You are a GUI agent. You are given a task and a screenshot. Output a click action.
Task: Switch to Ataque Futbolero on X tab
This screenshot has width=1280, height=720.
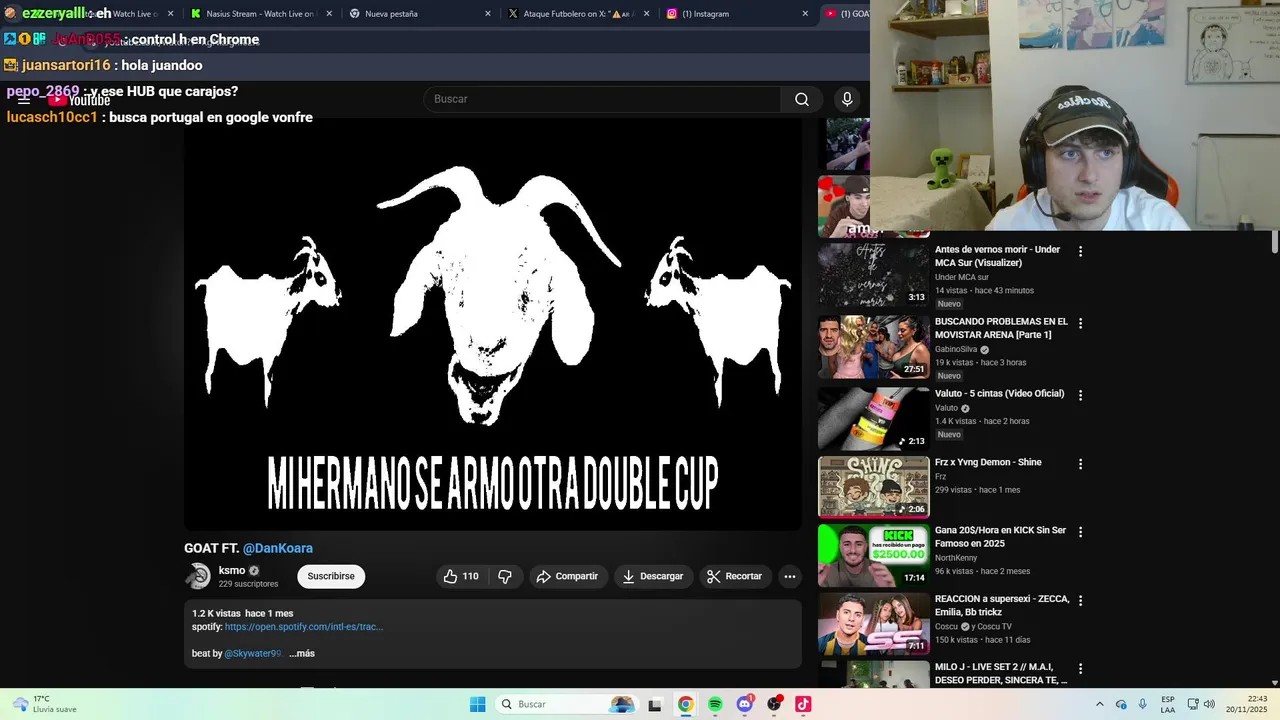tap(573, 14)
